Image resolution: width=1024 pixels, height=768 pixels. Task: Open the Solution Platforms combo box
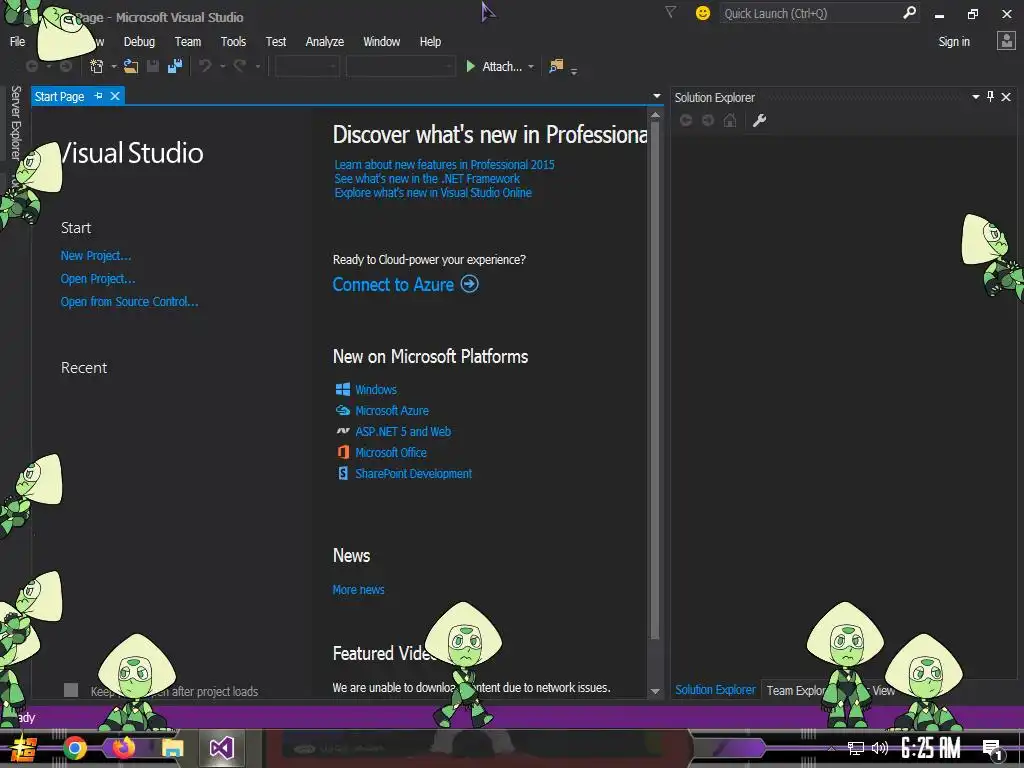coord(400,66)
